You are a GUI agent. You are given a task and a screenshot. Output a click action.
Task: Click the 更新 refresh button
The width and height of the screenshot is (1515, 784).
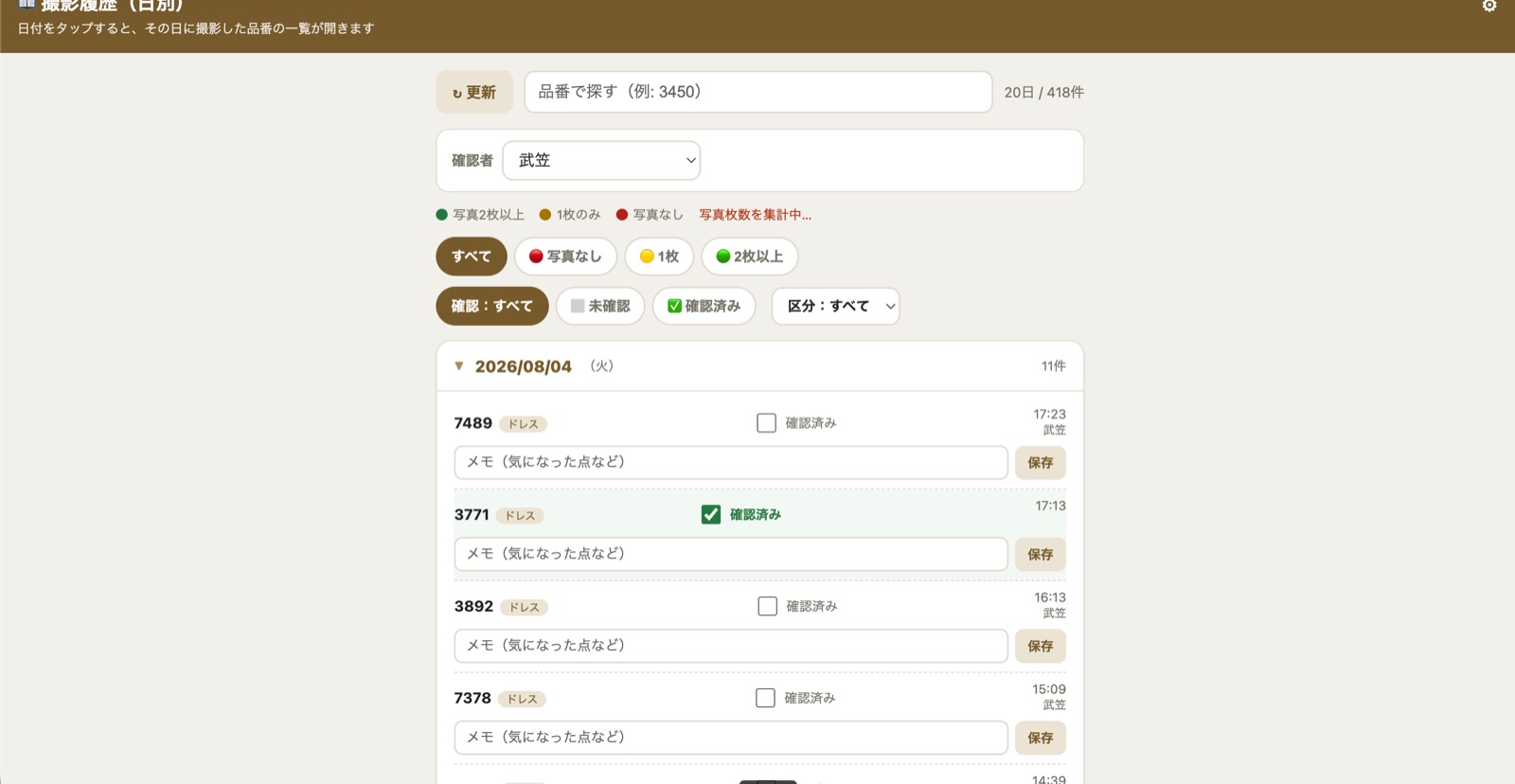click(x=474, y=92)
